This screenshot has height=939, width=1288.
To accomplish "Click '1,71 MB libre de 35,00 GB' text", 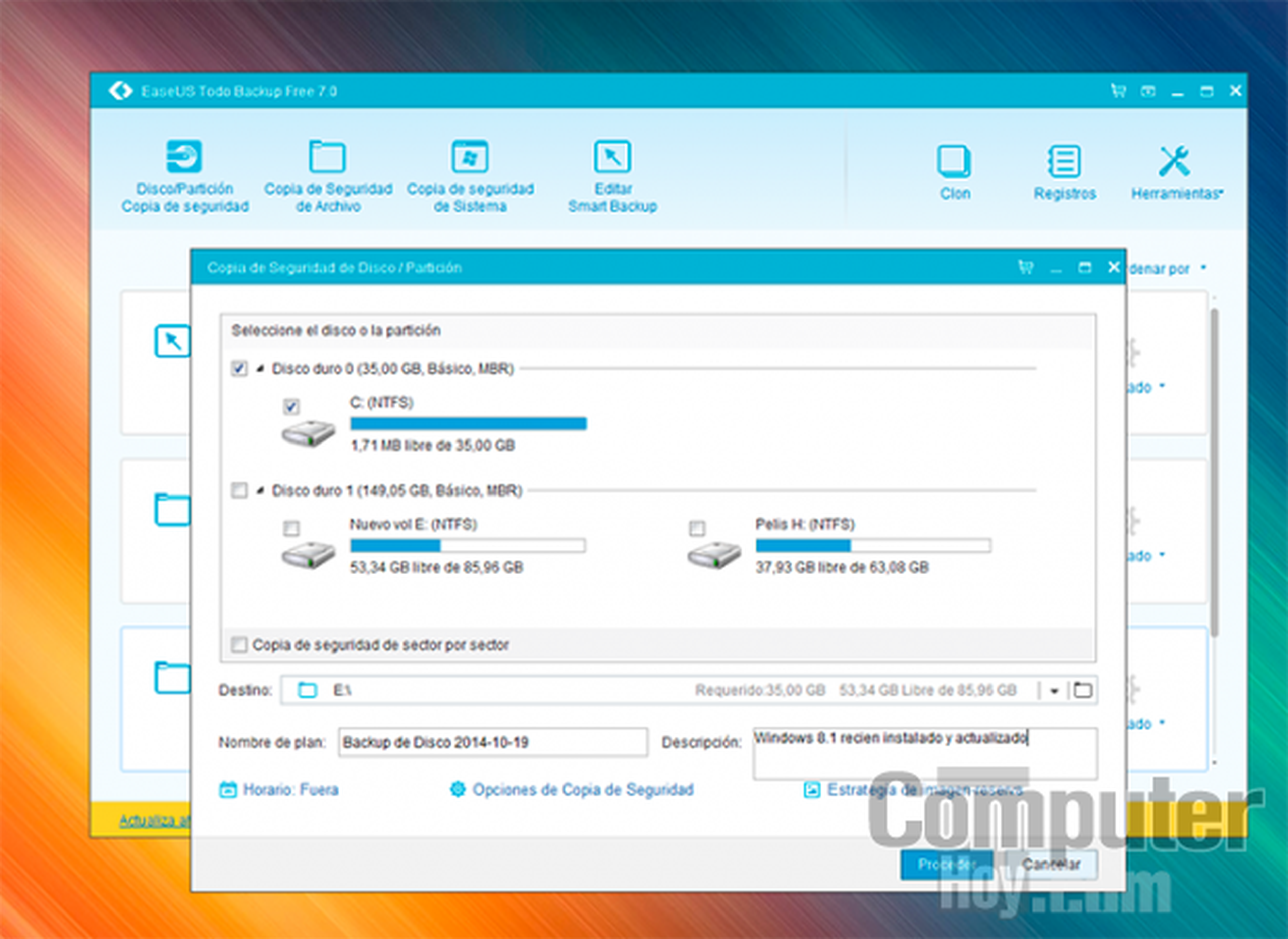I will click(433, 445).
